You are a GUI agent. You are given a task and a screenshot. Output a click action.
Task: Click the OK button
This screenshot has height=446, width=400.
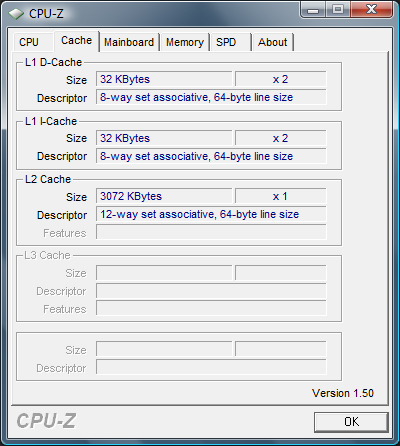pos(351,422)
